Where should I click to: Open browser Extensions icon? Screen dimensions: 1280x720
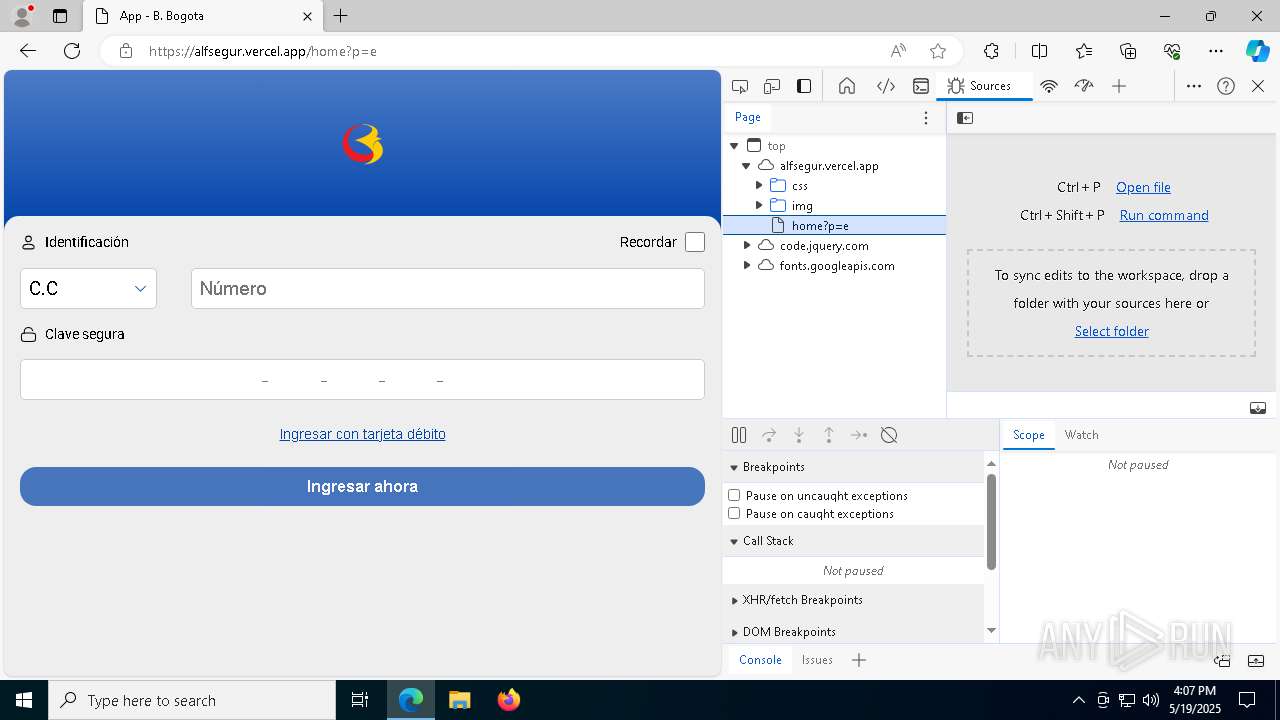coord(991,51)
